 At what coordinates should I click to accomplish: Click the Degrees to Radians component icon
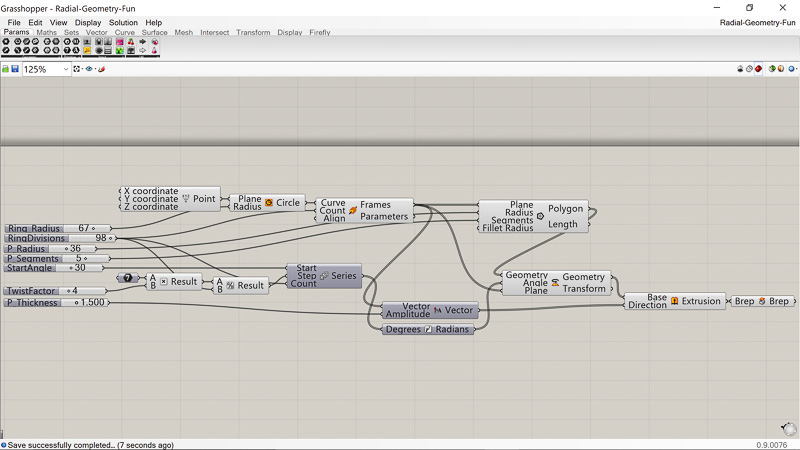(428, 330)
